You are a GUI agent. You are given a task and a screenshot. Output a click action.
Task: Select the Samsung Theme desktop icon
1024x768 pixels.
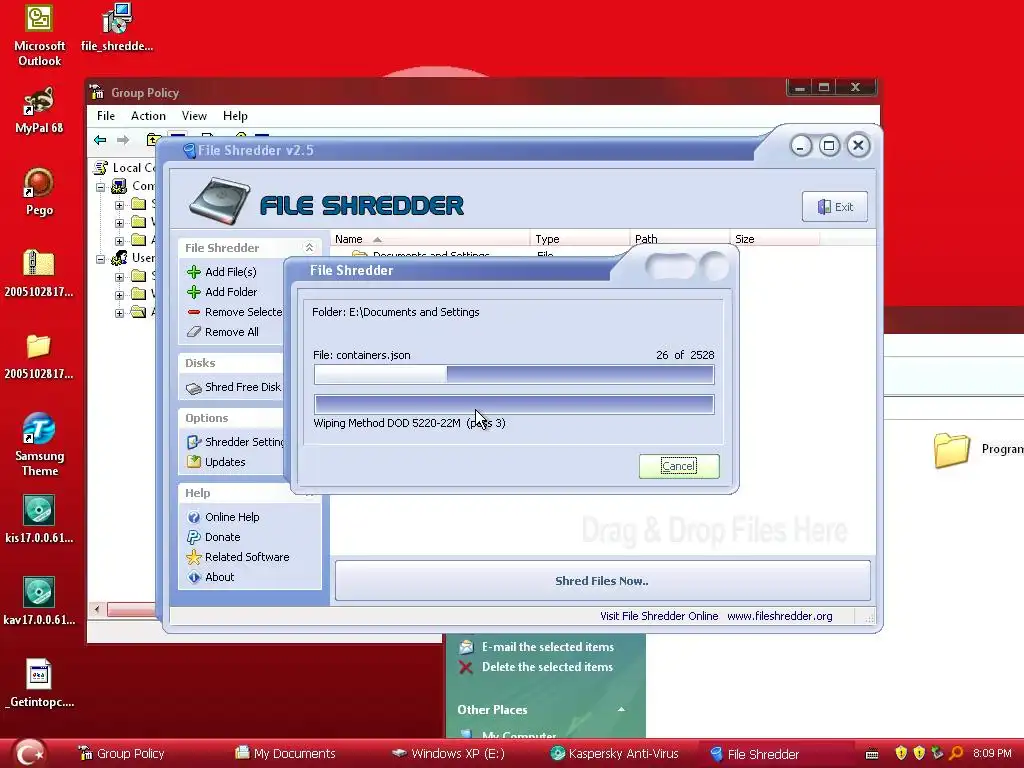click(x=39, y=445)
